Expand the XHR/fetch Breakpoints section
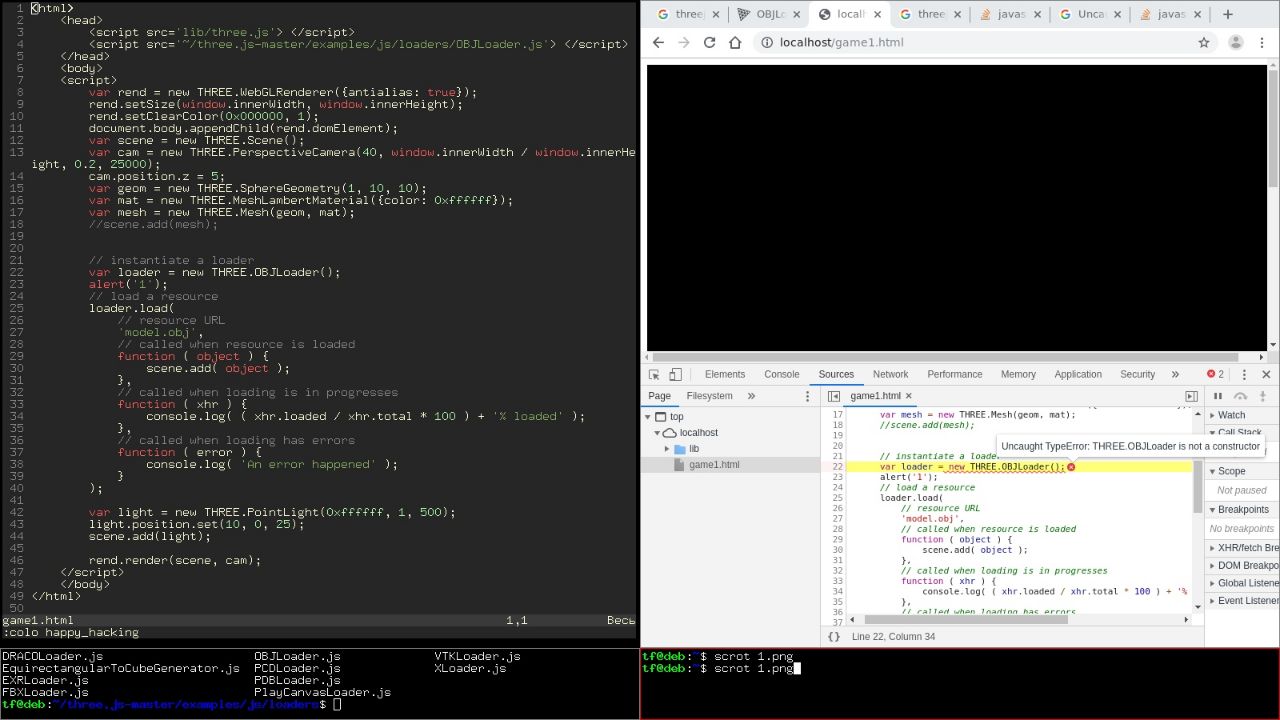The image size is (1280, 720). (x=1242, y=548)
